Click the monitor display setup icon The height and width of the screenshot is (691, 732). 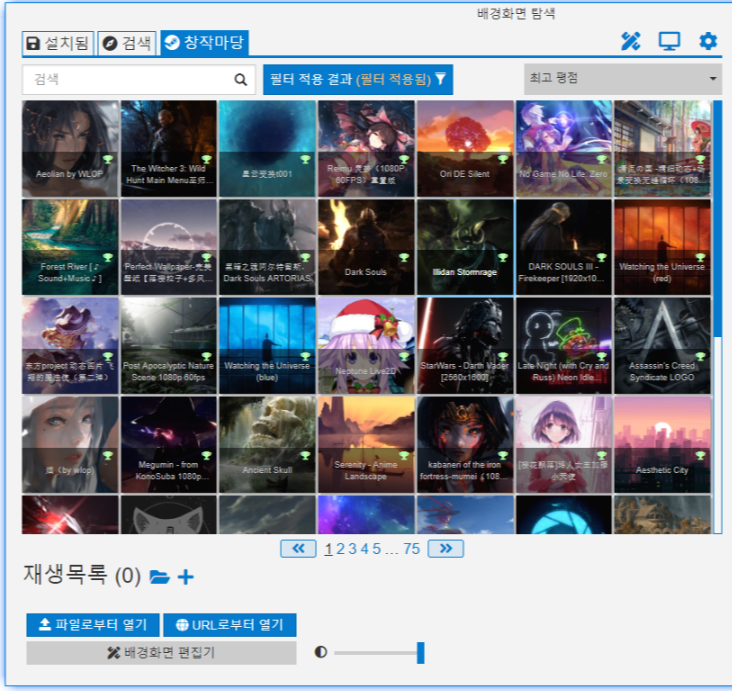669,42
